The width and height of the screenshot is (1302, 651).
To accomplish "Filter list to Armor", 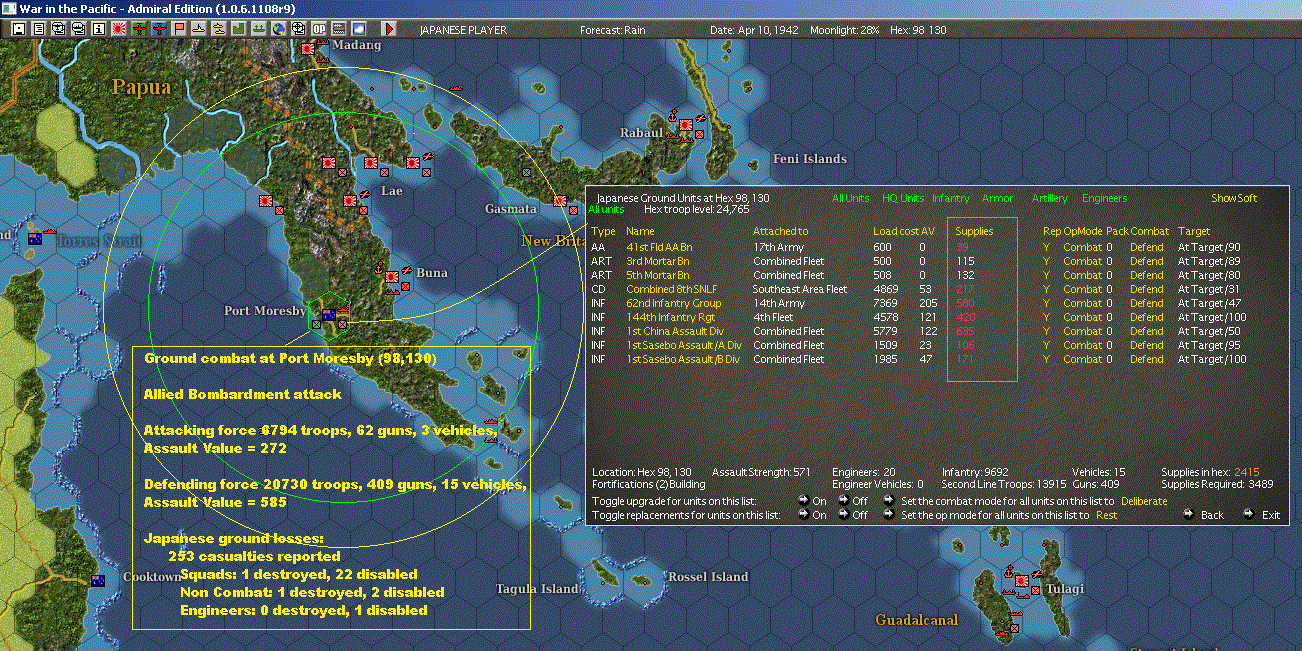I will point(997,198).
